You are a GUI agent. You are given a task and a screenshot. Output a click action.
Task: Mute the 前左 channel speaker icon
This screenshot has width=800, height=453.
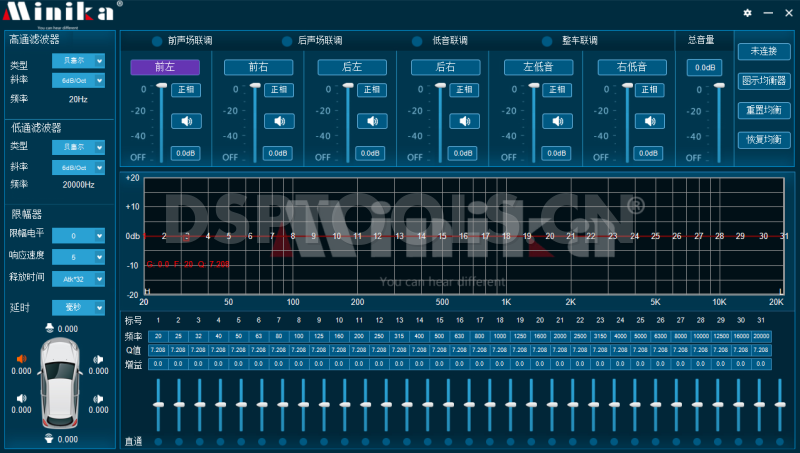coord(186,121)
